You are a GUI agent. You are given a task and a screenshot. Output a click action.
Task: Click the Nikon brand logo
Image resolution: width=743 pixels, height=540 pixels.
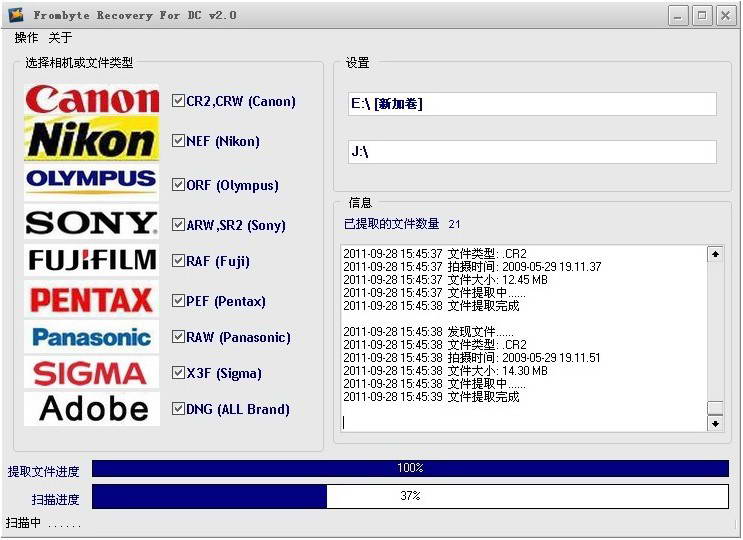click(92, 139)
